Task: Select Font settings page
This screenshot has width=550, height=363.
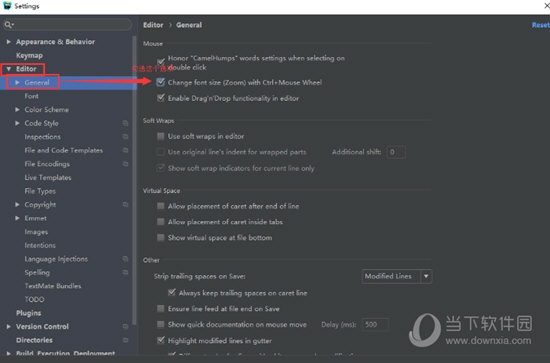Action: pyautogui.click(x=32, y=96)
